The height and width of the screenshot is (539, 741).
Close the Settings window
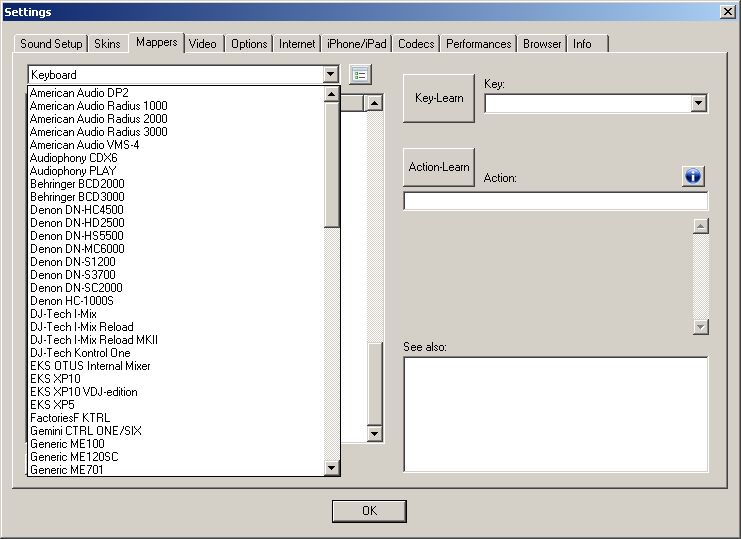tap(727, 11)
